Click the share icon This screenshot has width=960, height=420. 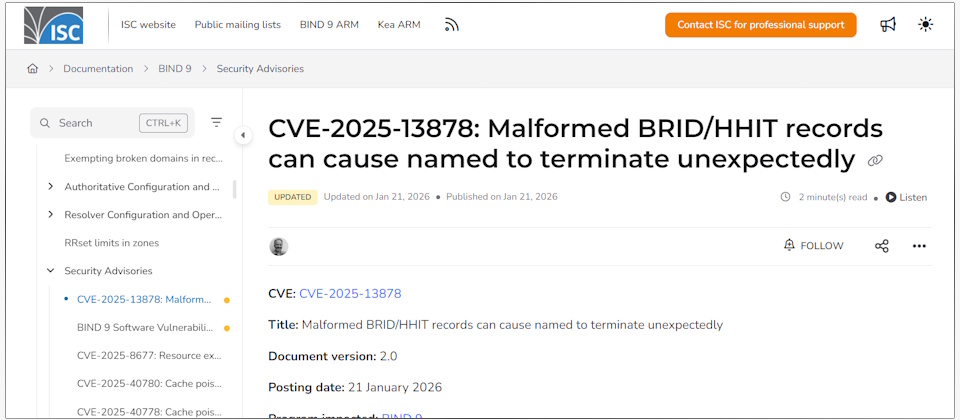click(881, 246)
